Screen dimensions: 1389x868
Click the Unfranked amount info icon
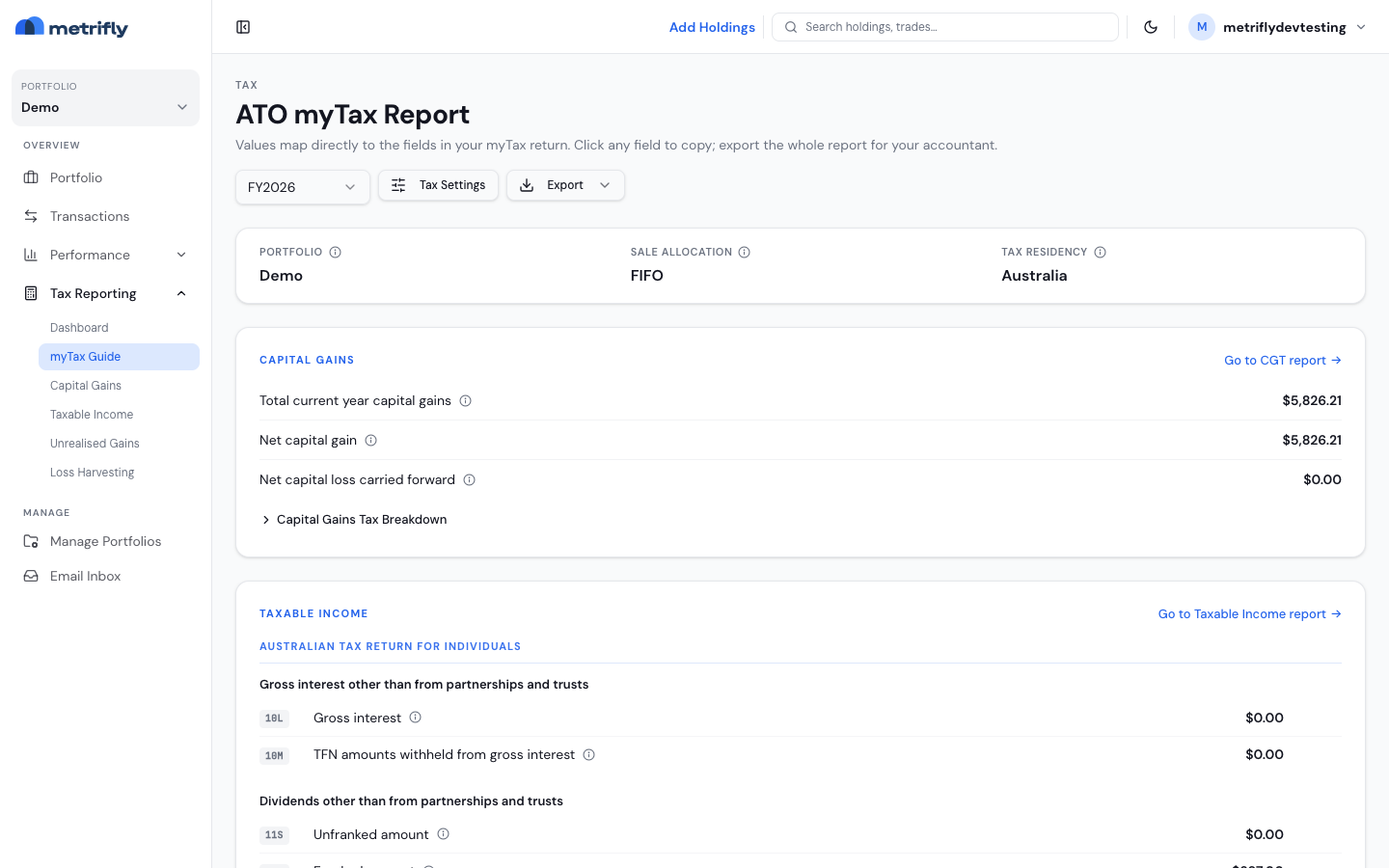444,834
